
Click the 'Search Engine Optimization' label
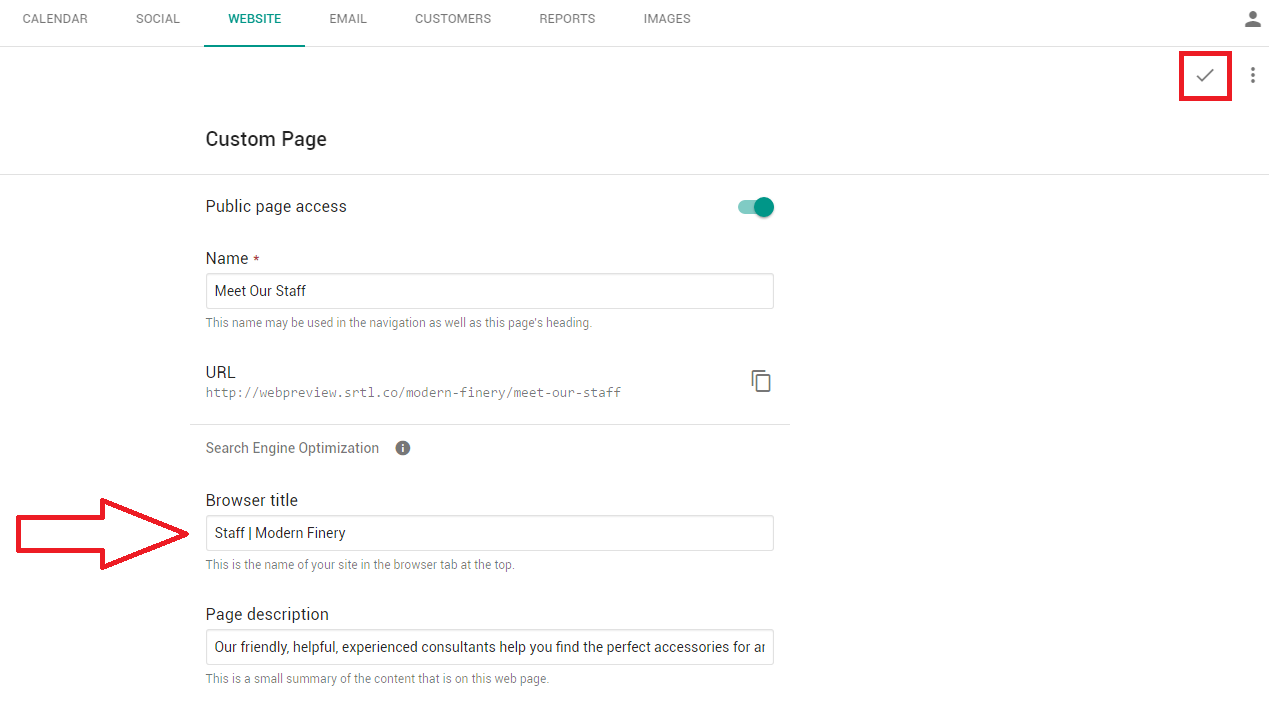click(x=292, y=448)
